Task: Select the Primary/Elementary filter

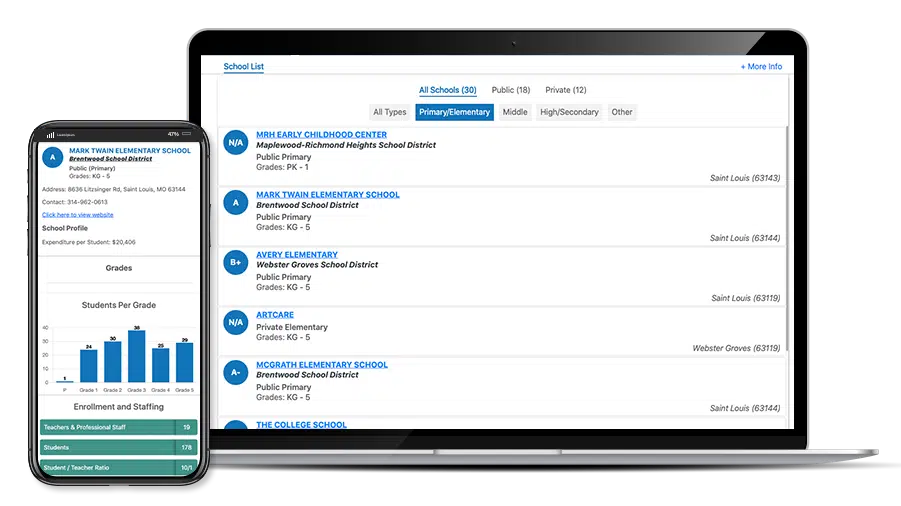Action: (455, 112)
